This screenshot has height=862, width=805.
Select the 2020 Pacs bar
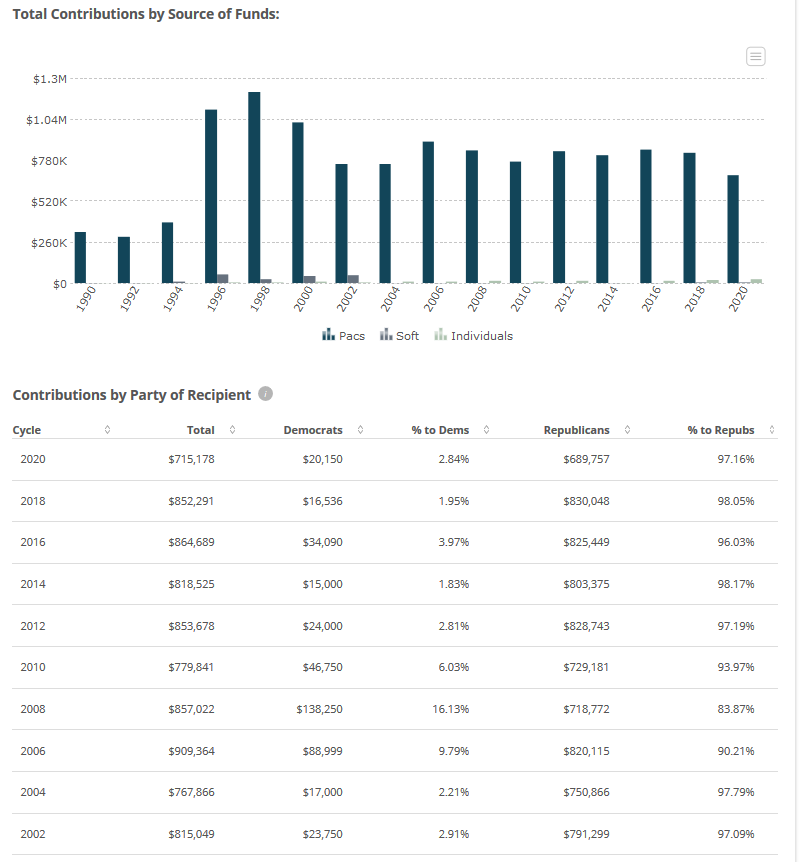pyautogui.click(x=733, y=229)
